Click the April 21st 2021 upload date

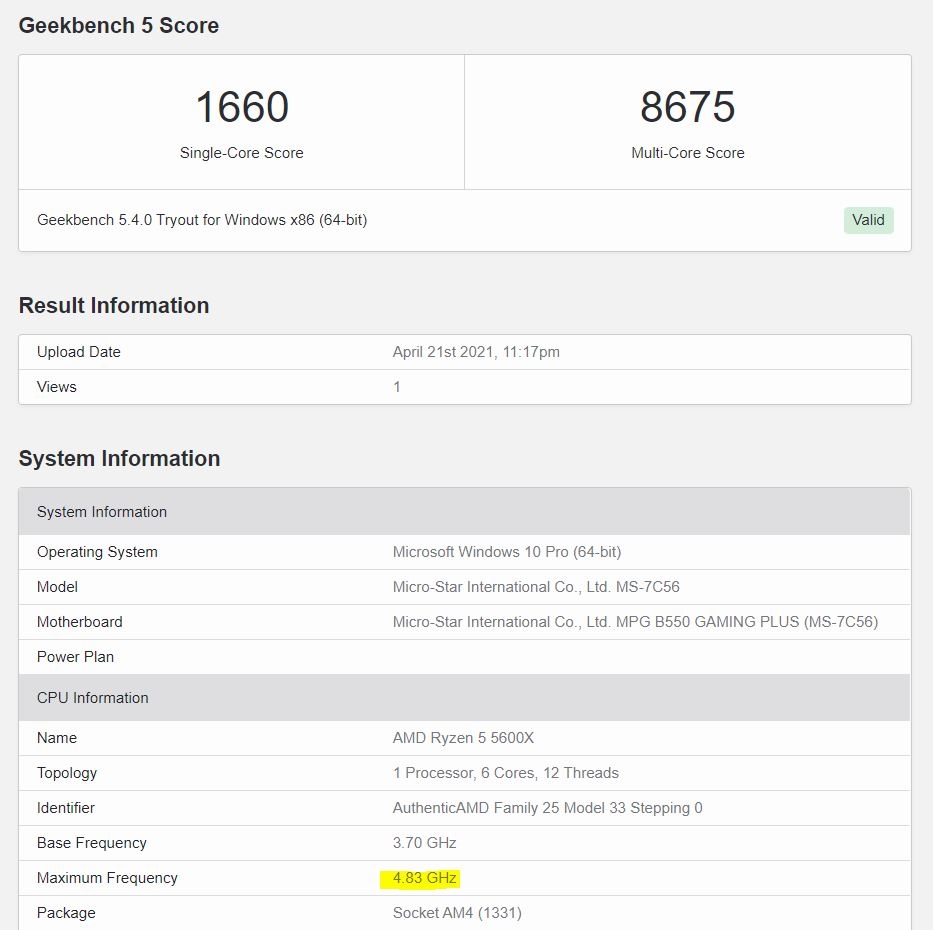coord(474,352)
